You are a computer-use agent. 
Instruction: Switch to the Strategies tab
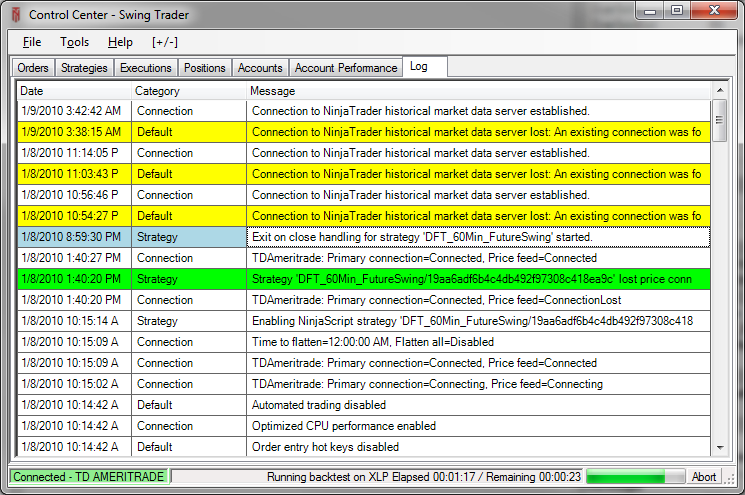(84, 68)
